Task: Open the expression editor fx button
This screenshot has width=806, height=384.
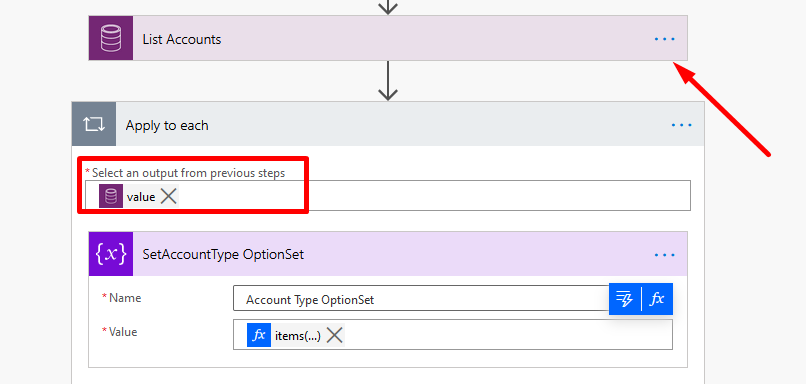Action: coord(657,299)
